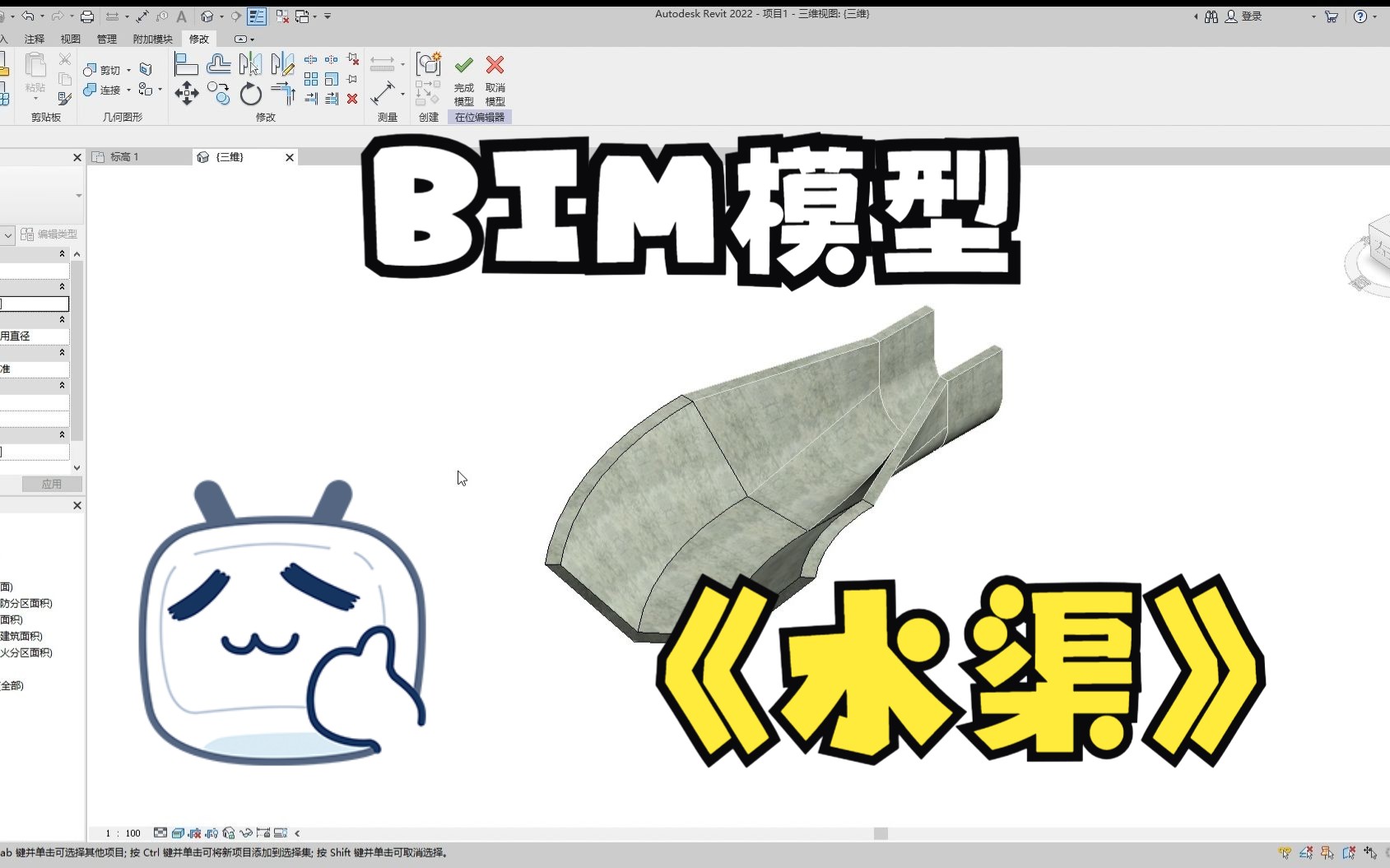Click the Join geometry tool (连接)
Image resolution: width=1390 pixels, height=868 pixels.
[101, 90]
